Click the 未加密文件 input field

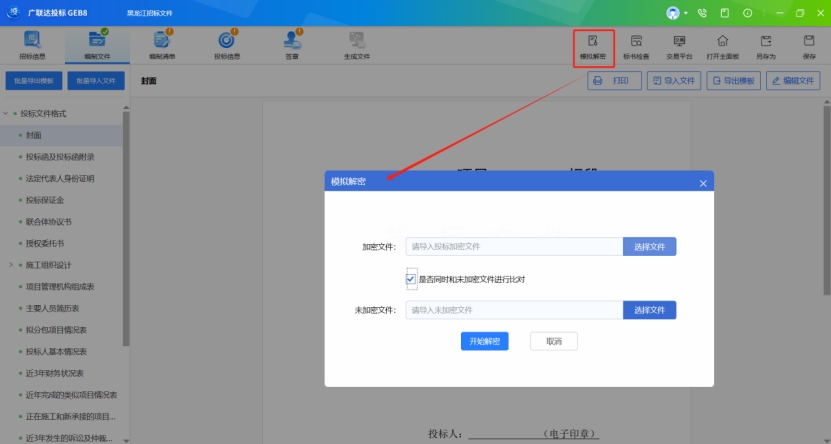click(x=514, y=310)
